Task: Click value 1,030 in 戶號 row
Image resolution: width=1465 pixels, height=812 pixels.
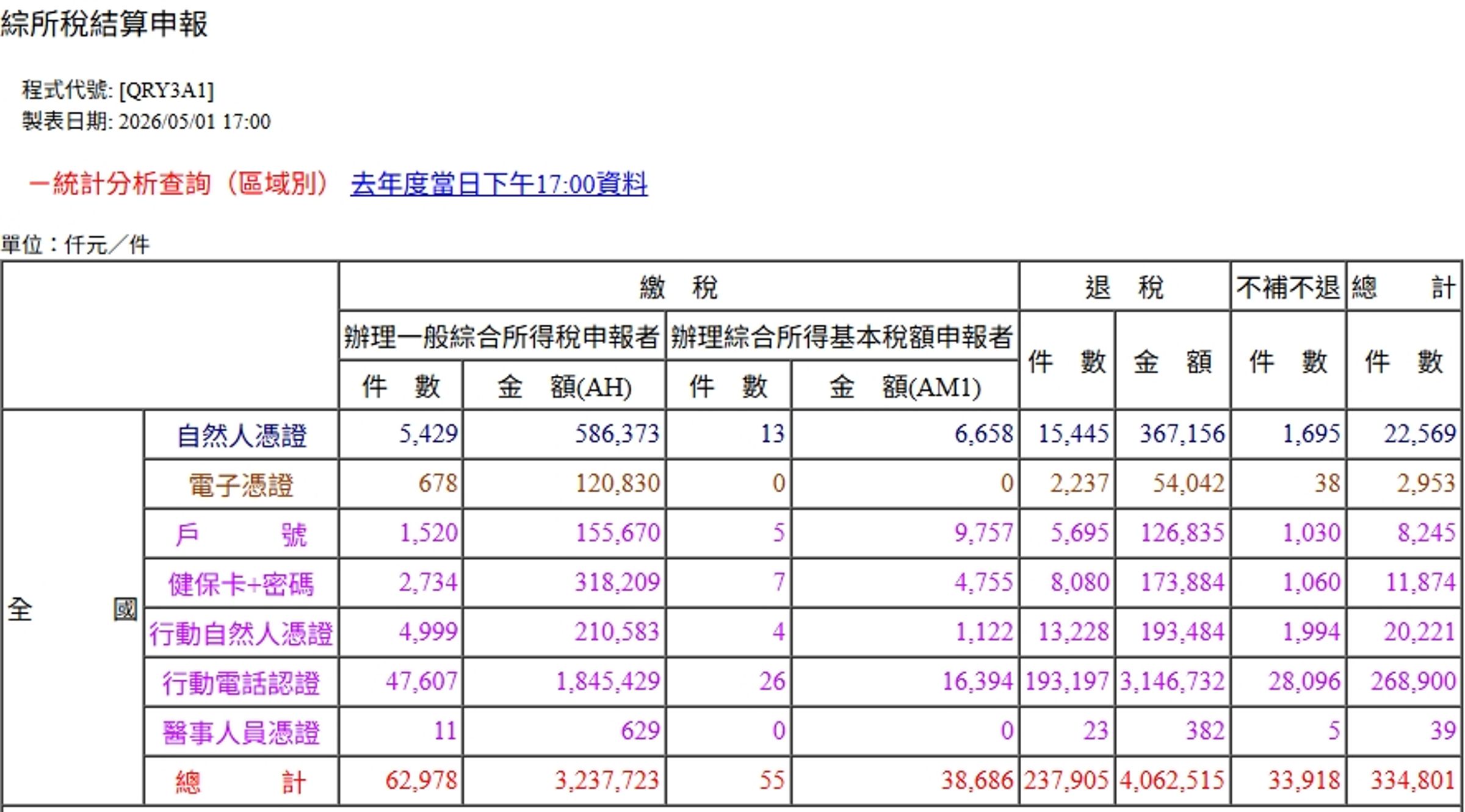Action: (1311, 533)
